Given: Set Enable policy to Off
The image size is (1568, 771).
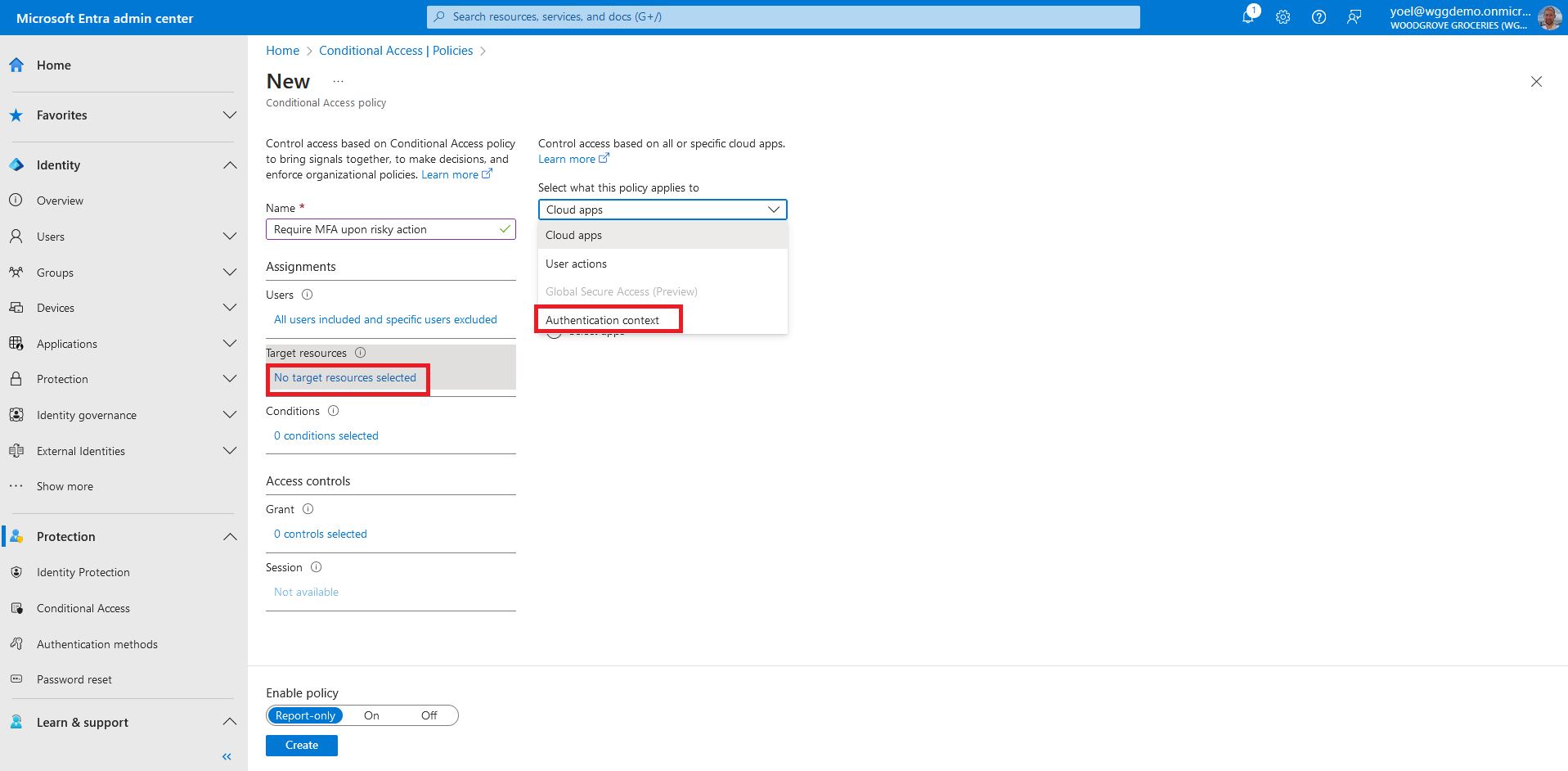Looking at the screenshot, I should pos(429,715).
